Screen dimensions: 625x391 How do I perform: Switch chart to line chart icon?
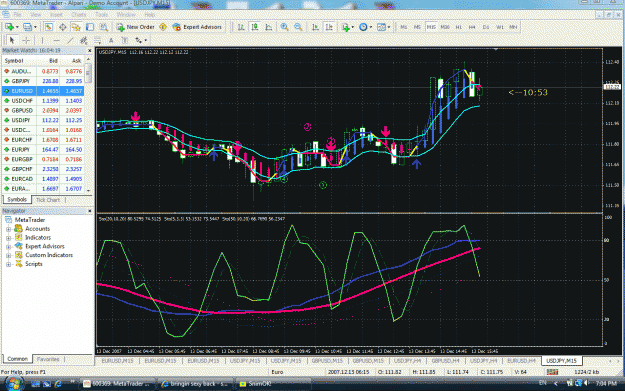pyautogui.click(x=269, y=27)
